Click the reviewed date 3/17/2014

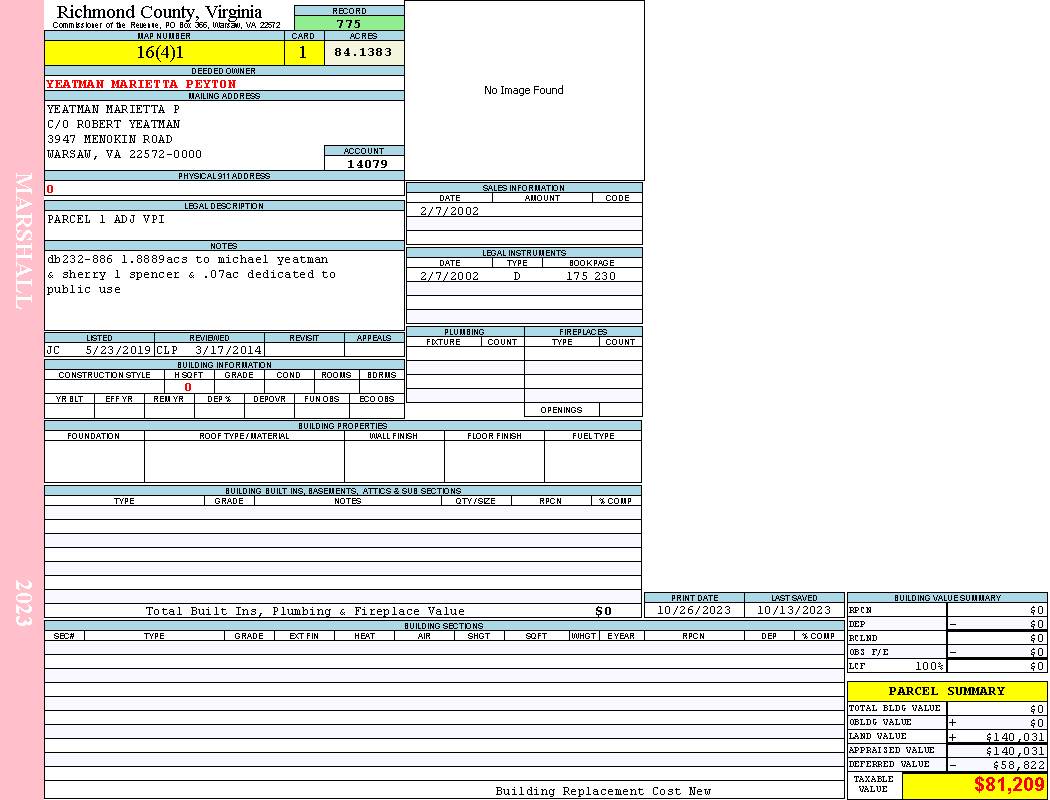pos(228,351)
